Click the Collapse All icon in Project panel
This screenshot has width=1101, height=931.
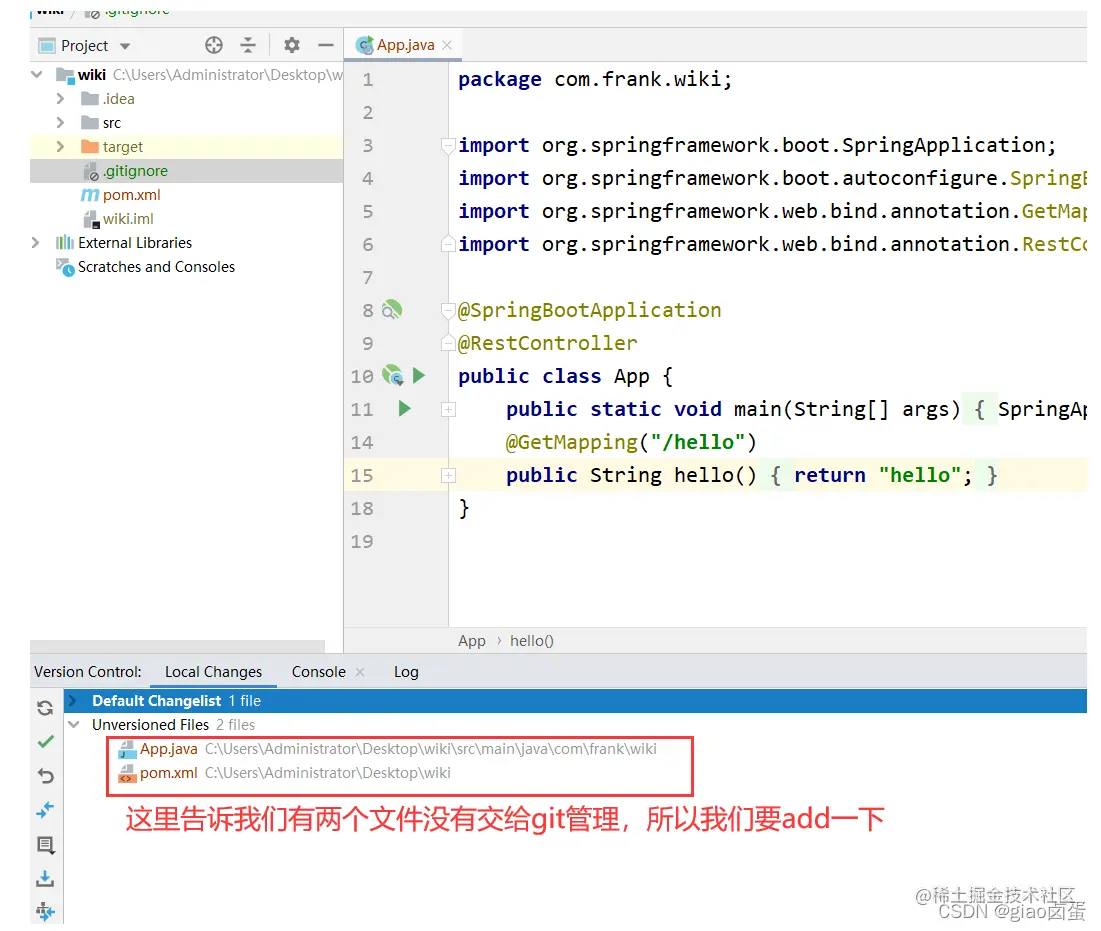coord(248,46)
